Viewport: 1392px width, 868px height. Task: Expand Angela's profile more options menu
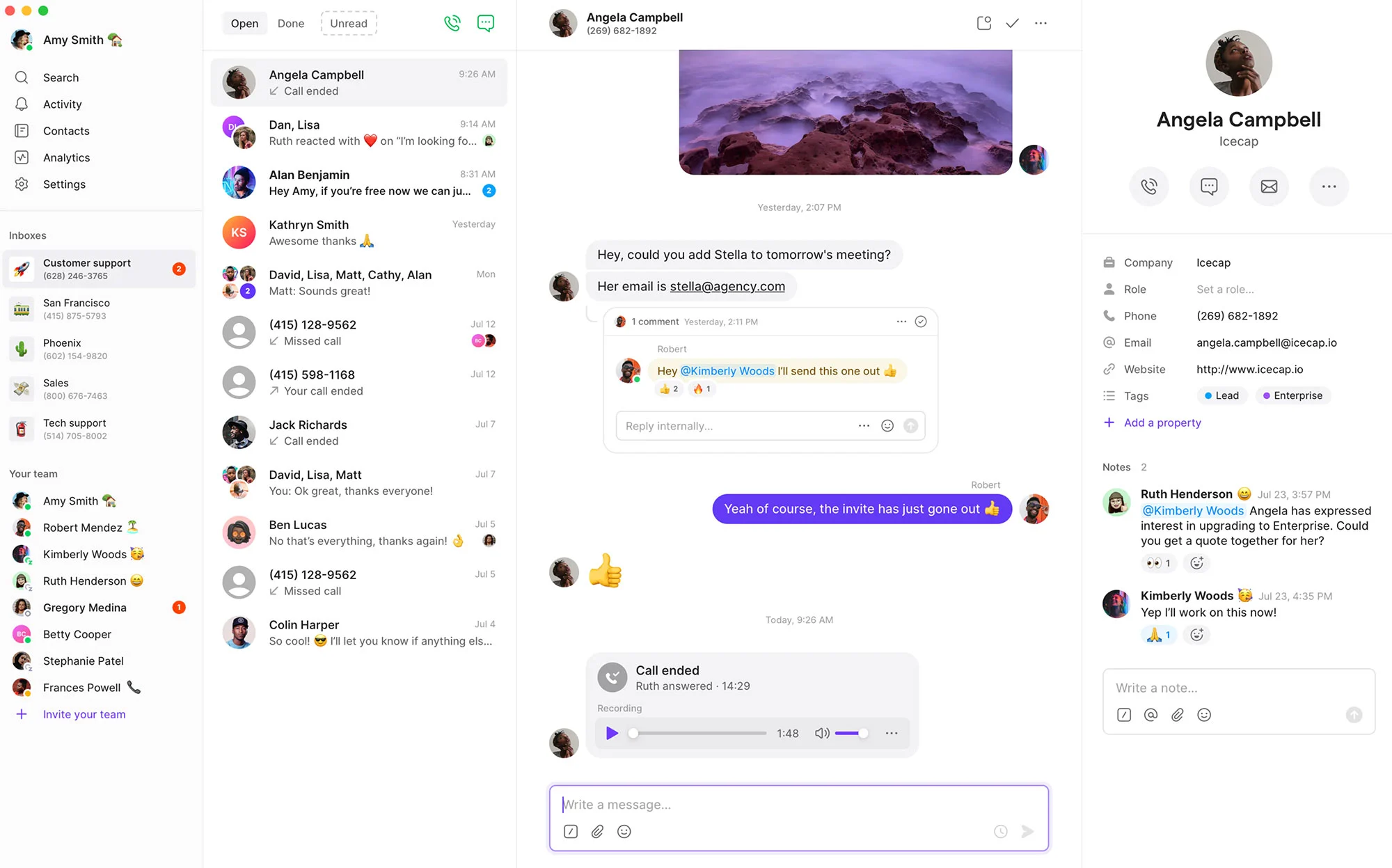[x=1327, y=186]
